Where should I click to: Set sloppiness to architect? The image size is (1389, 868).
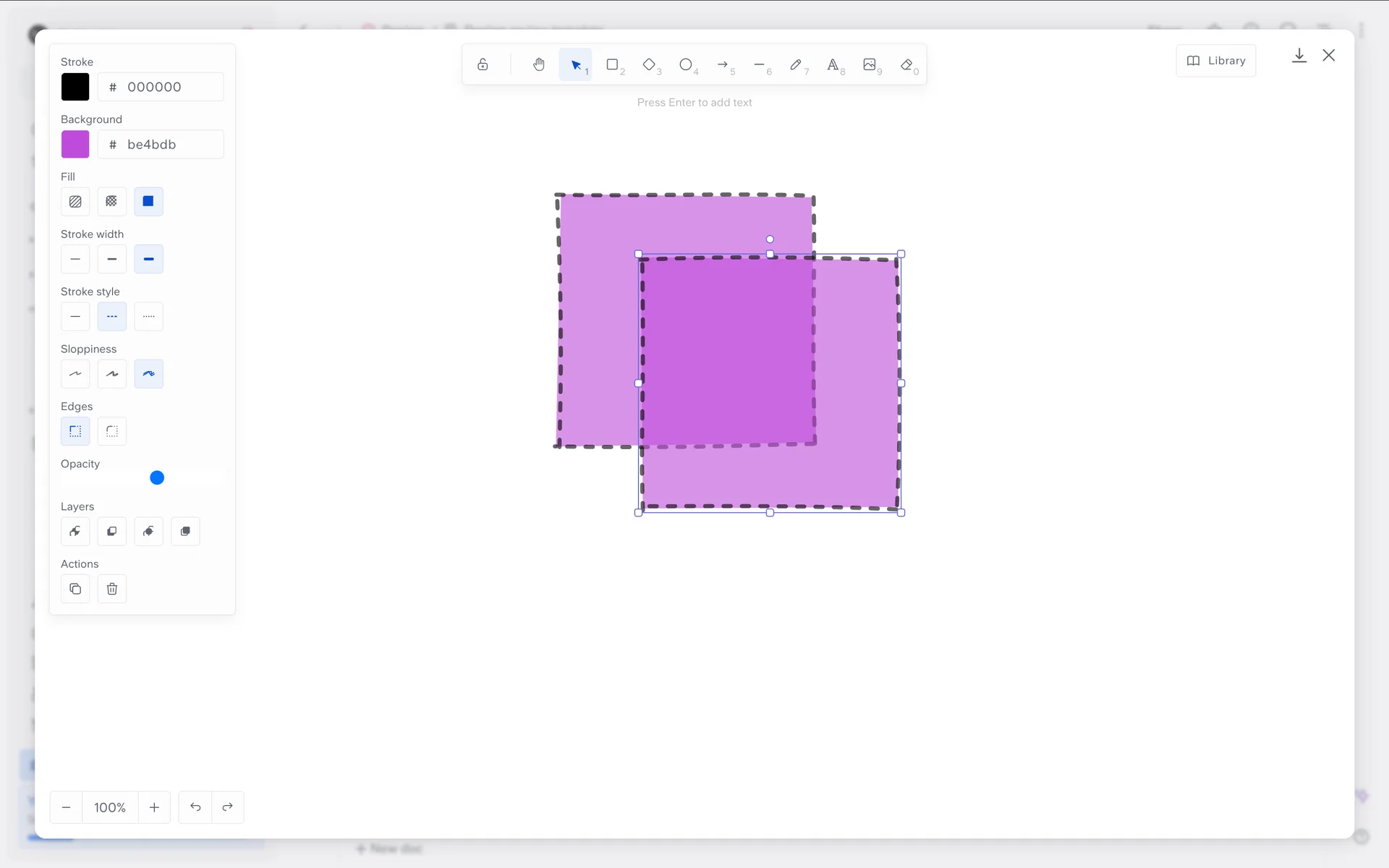click(x=75, y=374)
